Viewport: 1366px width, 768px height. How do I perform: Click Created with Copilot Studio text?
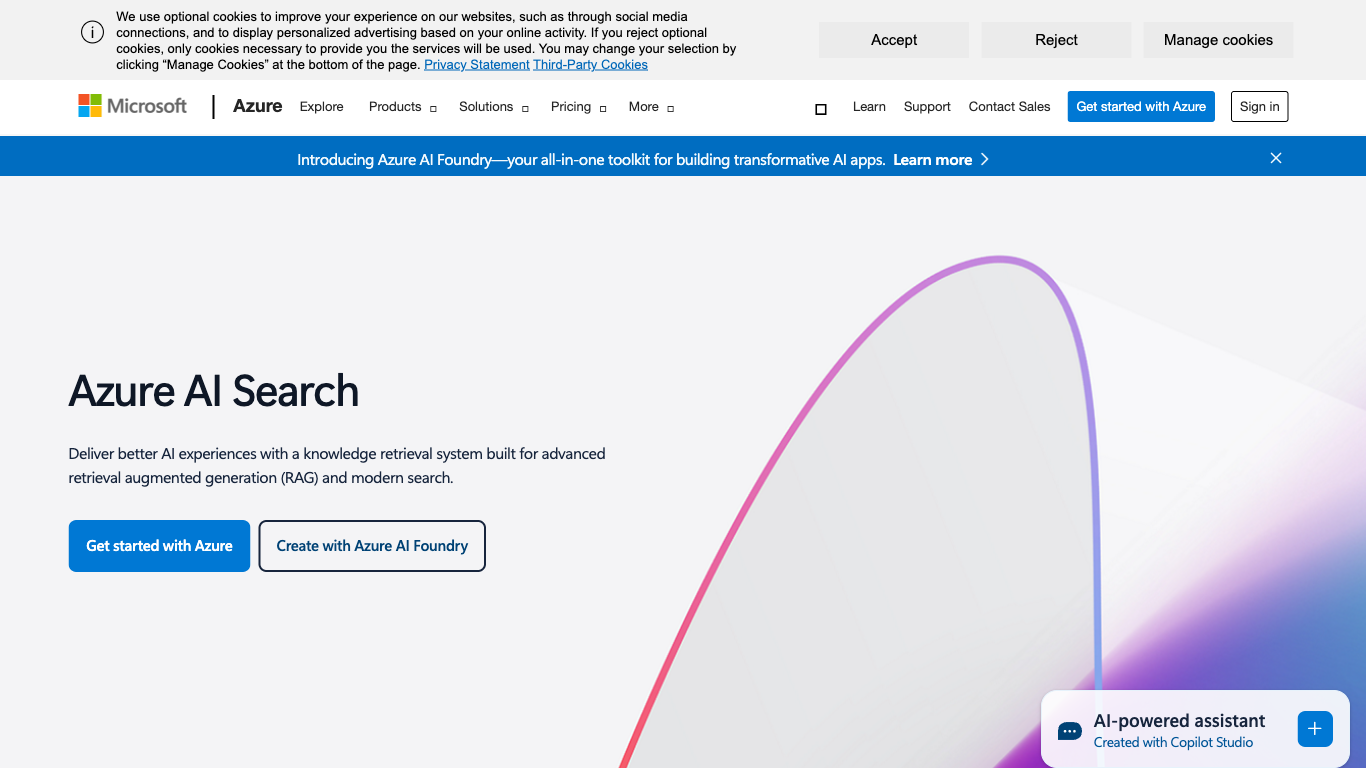pos(1173,743)
